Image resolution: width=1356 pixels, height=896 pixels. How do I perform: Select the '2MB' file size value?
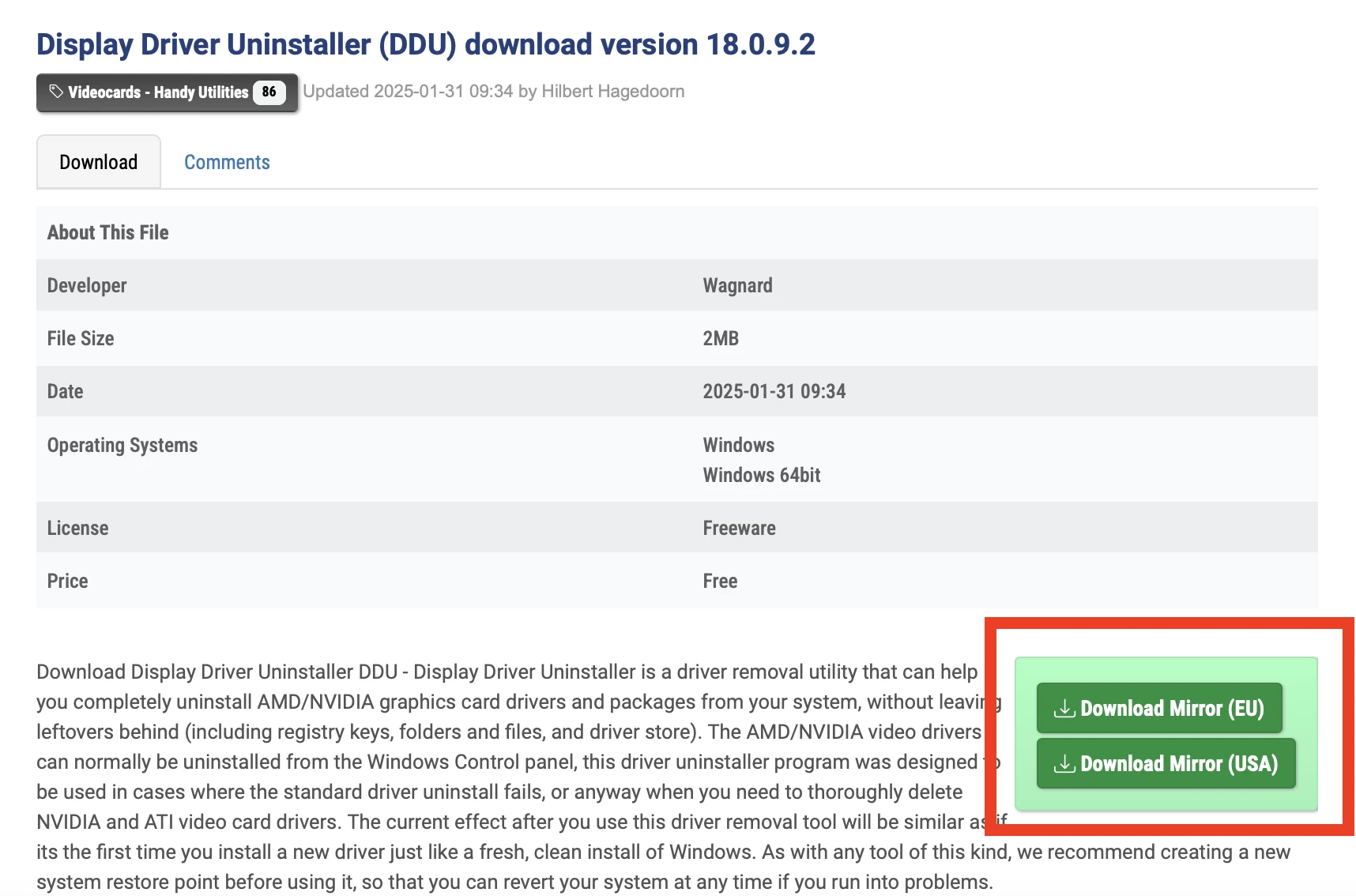pyautogui.click(x=721, y=338)
